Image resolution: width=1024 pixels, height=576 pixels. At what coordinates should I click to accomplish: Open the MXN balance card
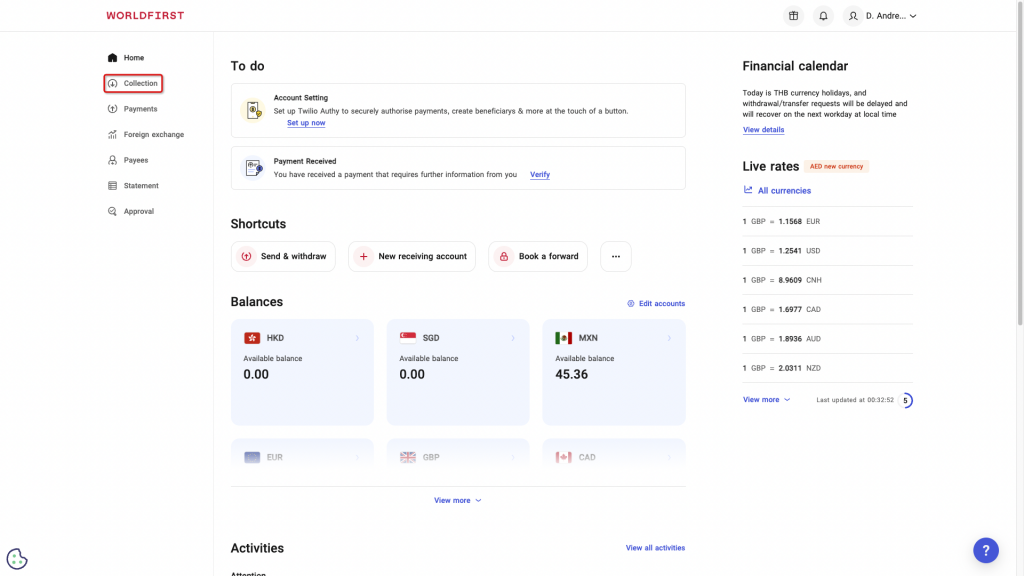(x=613, y=372)
